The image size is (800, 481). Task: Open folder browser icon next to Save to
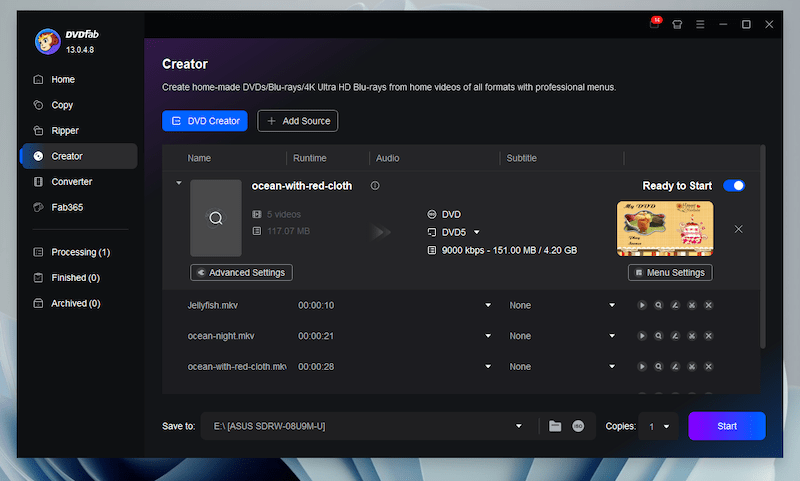point(555,426)
